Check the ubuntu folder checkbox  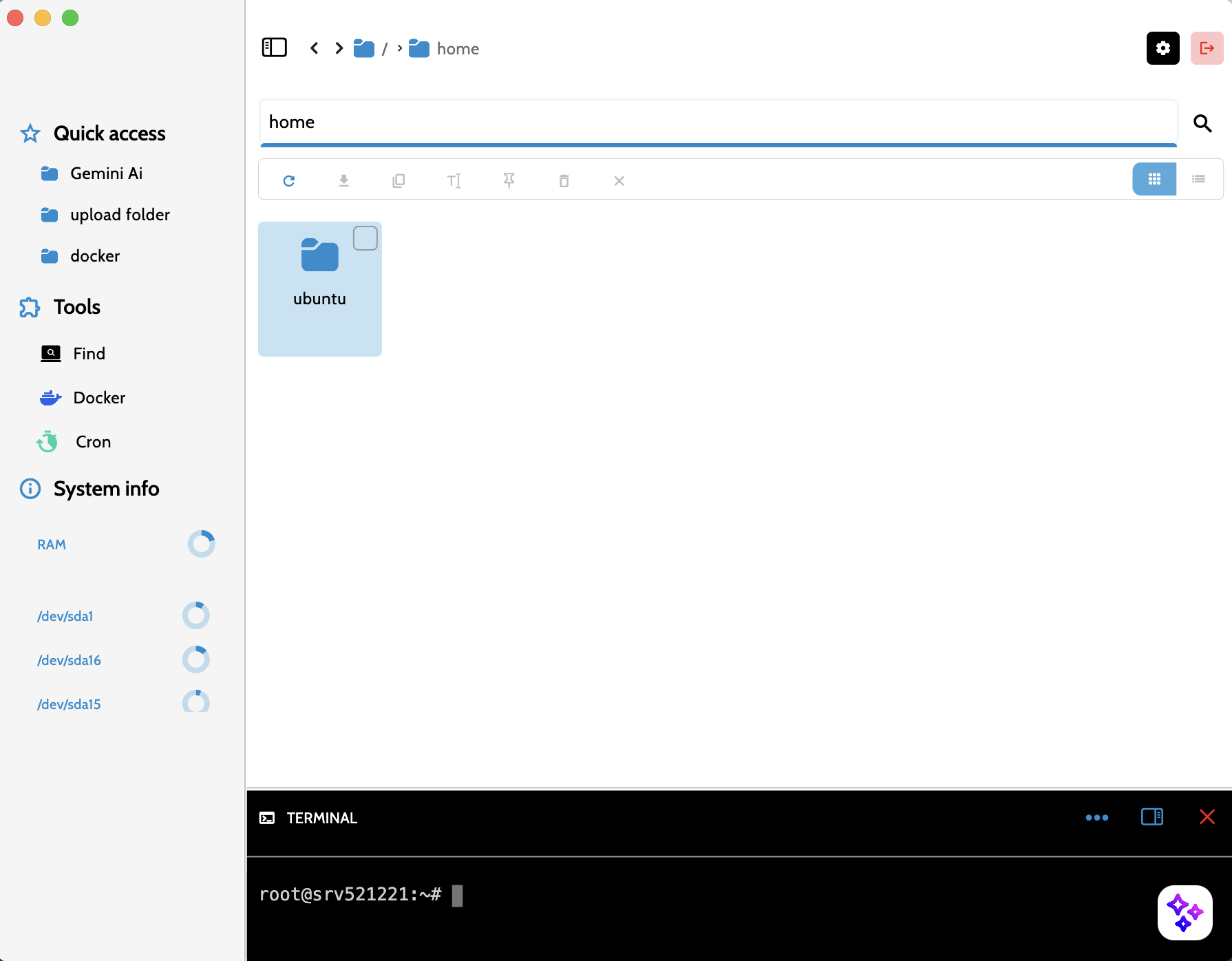coord(365,238)
